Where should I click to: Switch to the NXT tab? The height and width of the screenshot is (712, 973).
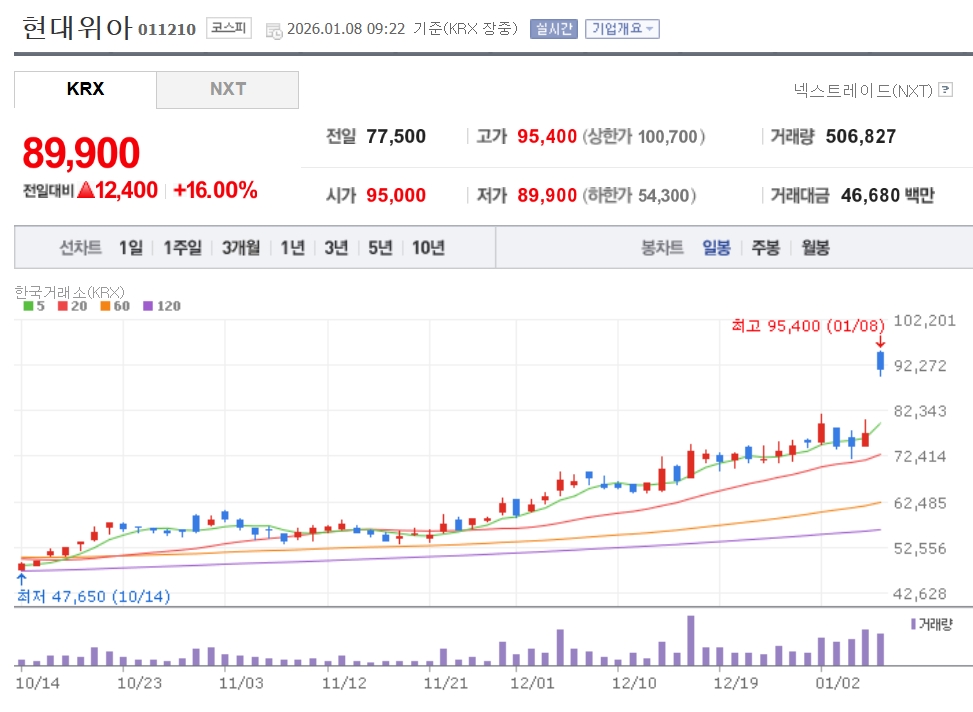pos(227,89)
